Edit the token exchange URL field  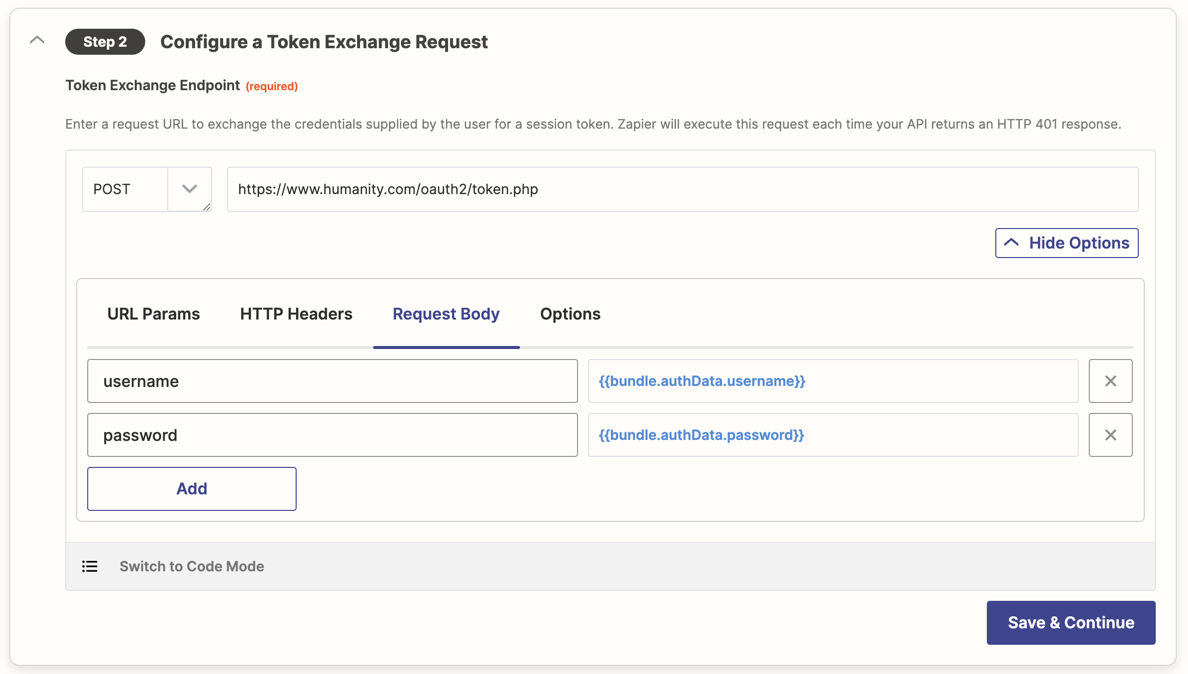pyautogui.click(x=682, y=189)
